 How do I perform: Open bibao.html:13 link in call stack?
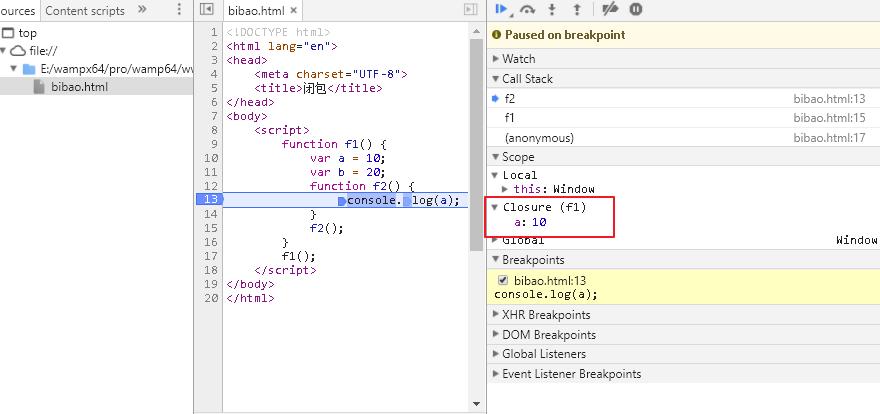(x=829, y=99)
